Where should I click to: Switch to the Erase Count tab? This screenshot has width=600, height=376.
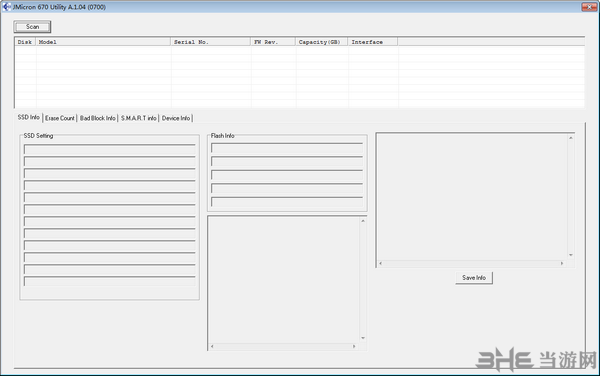(60, 118)
